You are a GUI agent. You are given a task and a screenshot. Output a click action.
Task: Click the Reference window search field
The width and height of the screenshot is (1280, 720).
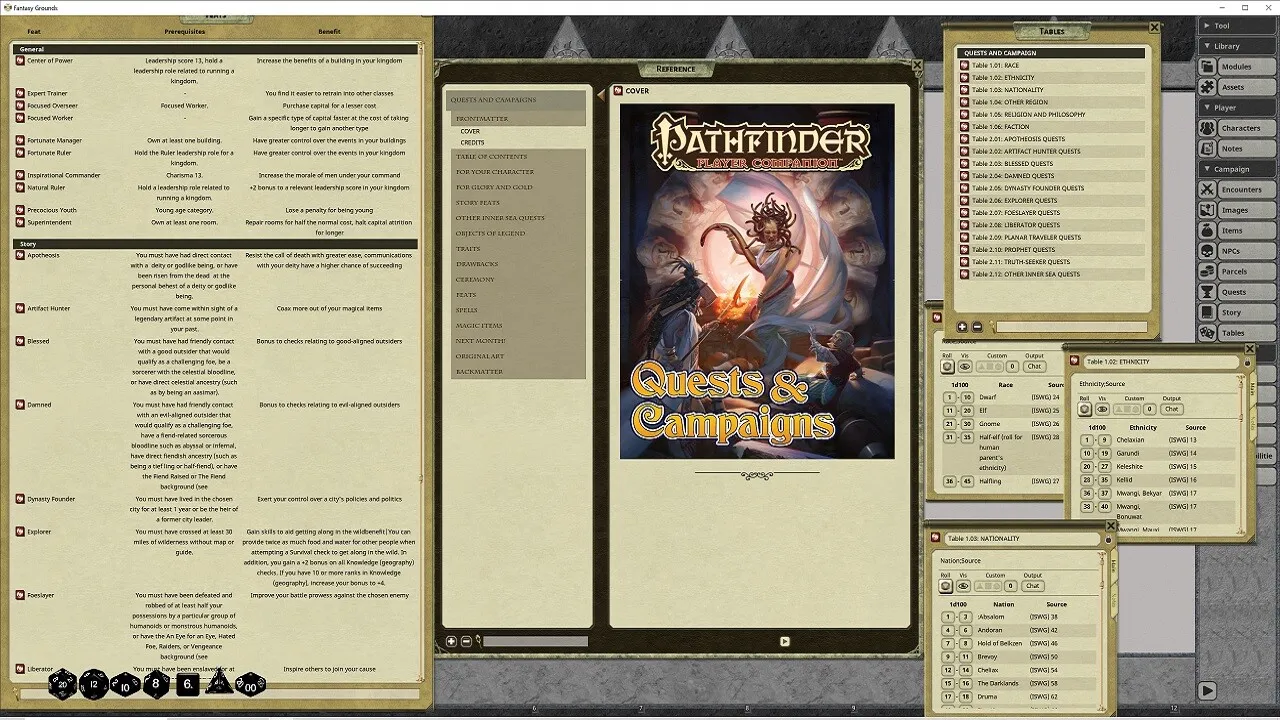[536, 641]
